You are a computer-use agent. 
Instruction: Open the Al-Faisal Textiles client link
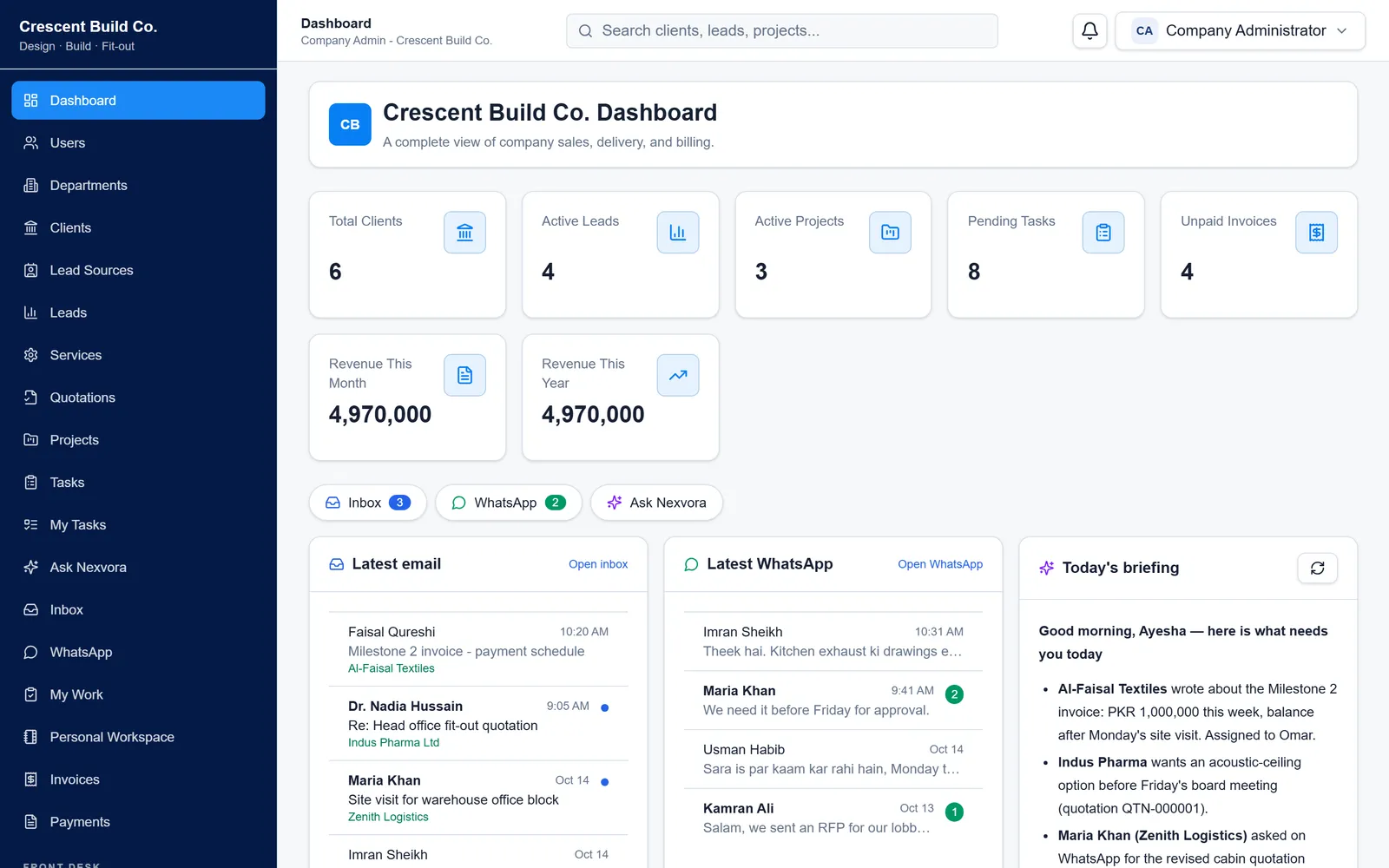click(x=392, y=668)
